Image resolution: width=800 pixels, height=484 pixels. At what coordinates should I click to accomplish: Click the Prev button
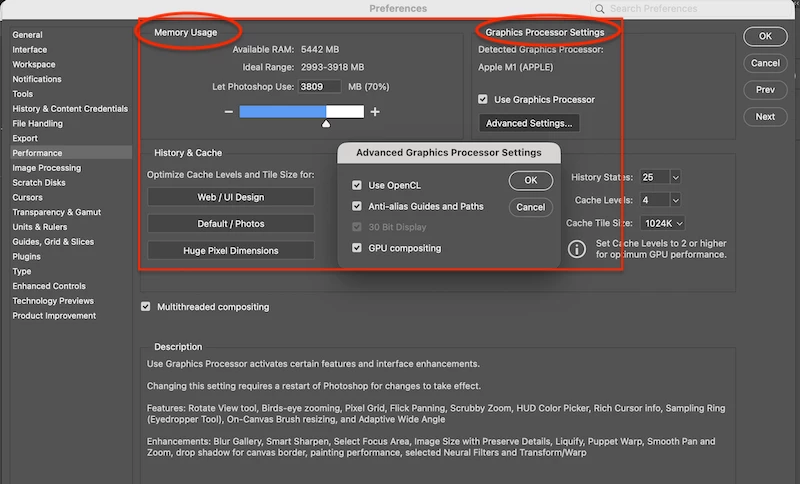coord(765,90)
